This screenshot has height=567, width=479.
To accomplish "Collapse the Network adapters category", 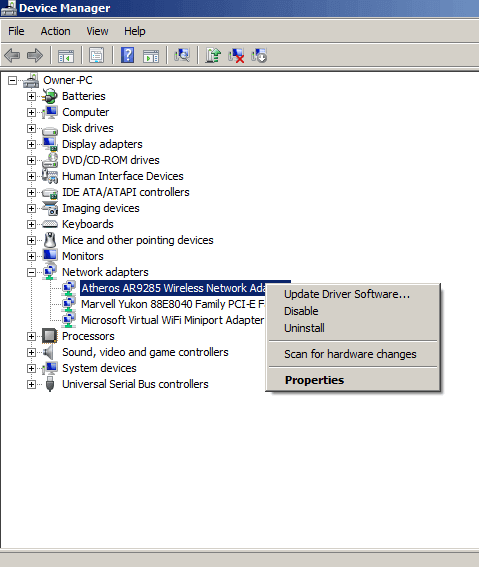I will [31, 272].
